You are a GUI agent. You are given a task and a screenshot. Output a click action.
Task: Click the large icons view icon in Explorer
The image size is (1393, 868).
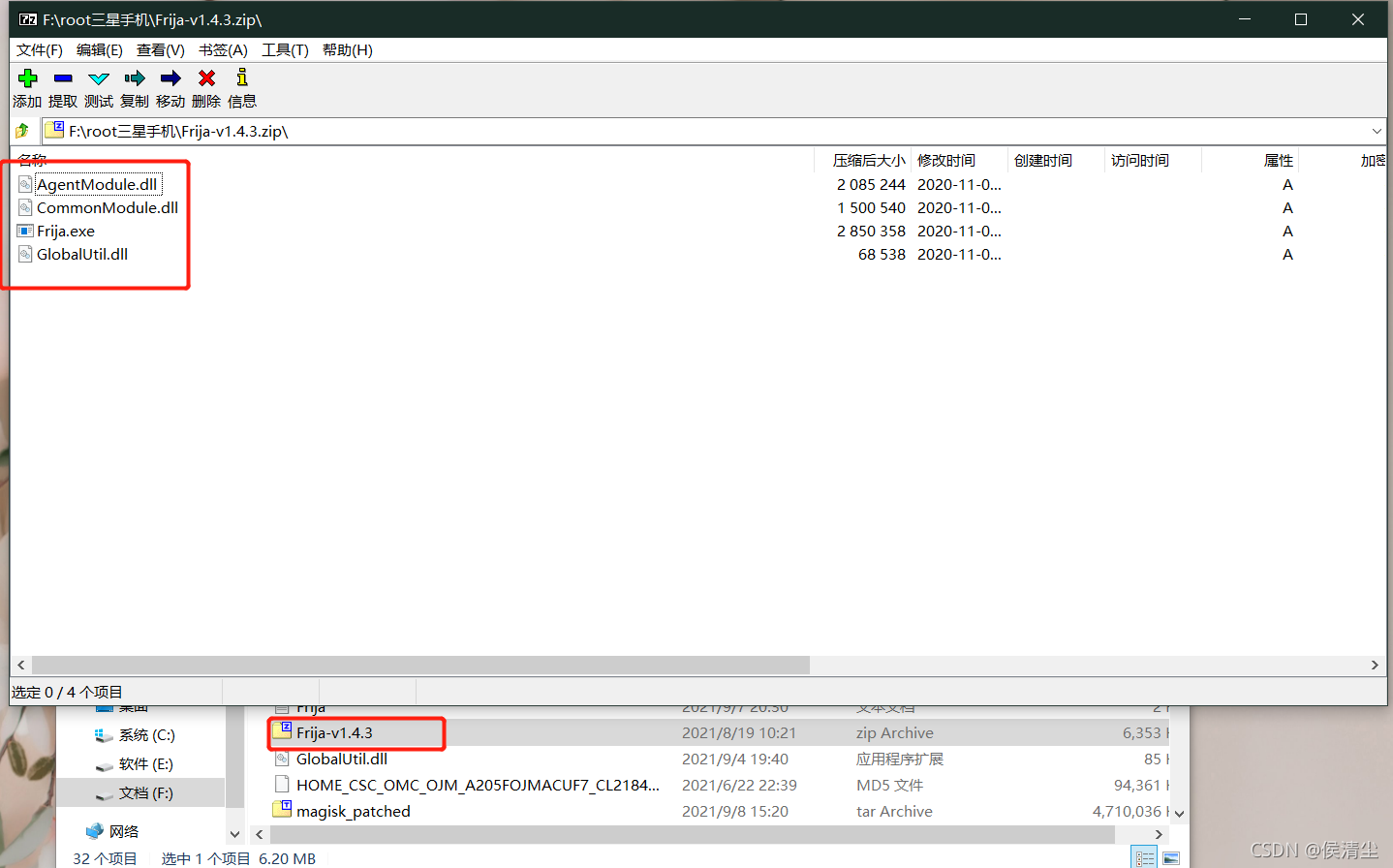[x=1171, y=859]
